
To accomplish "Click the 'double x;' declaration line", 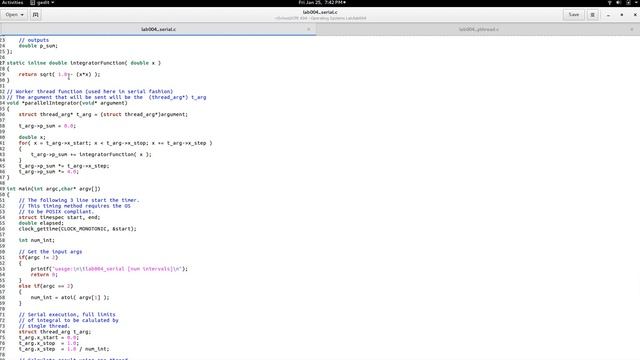I will 32,137.
